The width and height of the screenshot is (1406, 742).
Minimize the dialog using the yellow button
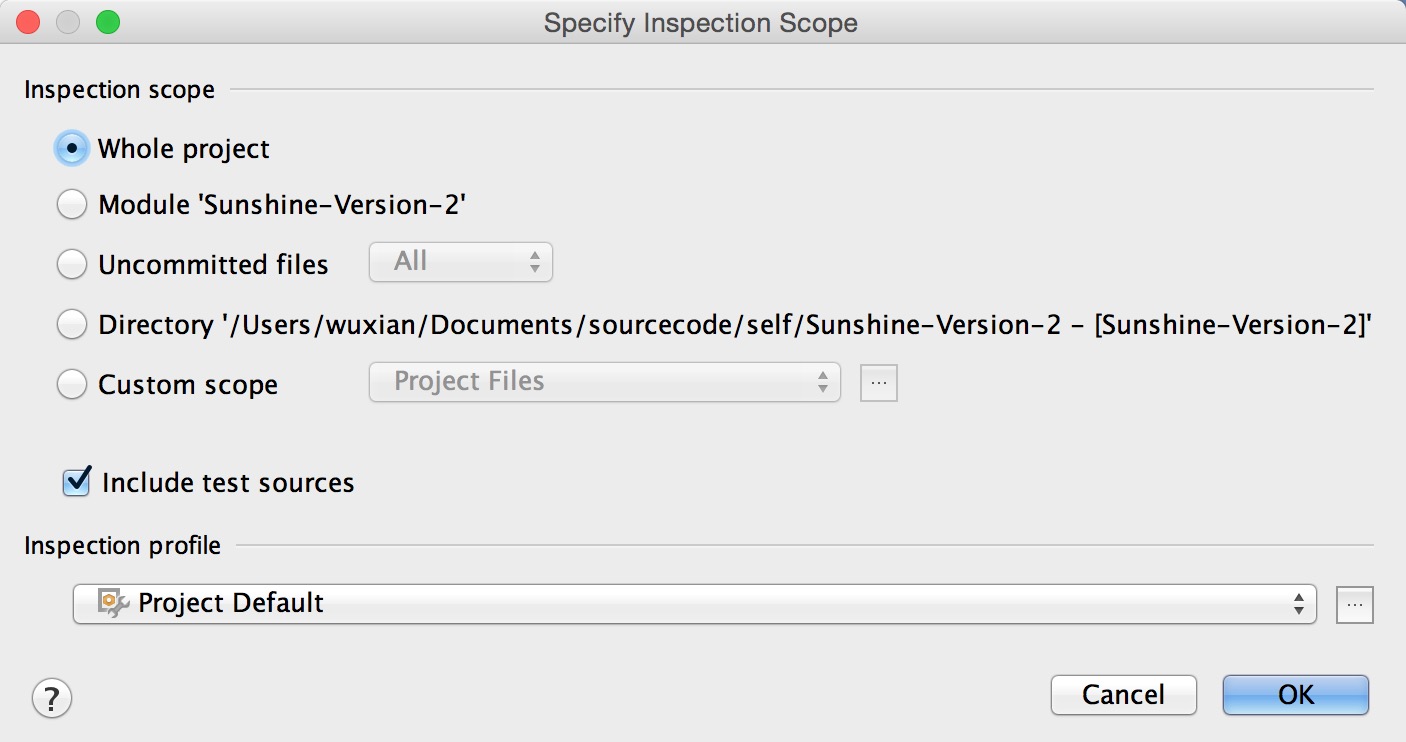[68, 22]
